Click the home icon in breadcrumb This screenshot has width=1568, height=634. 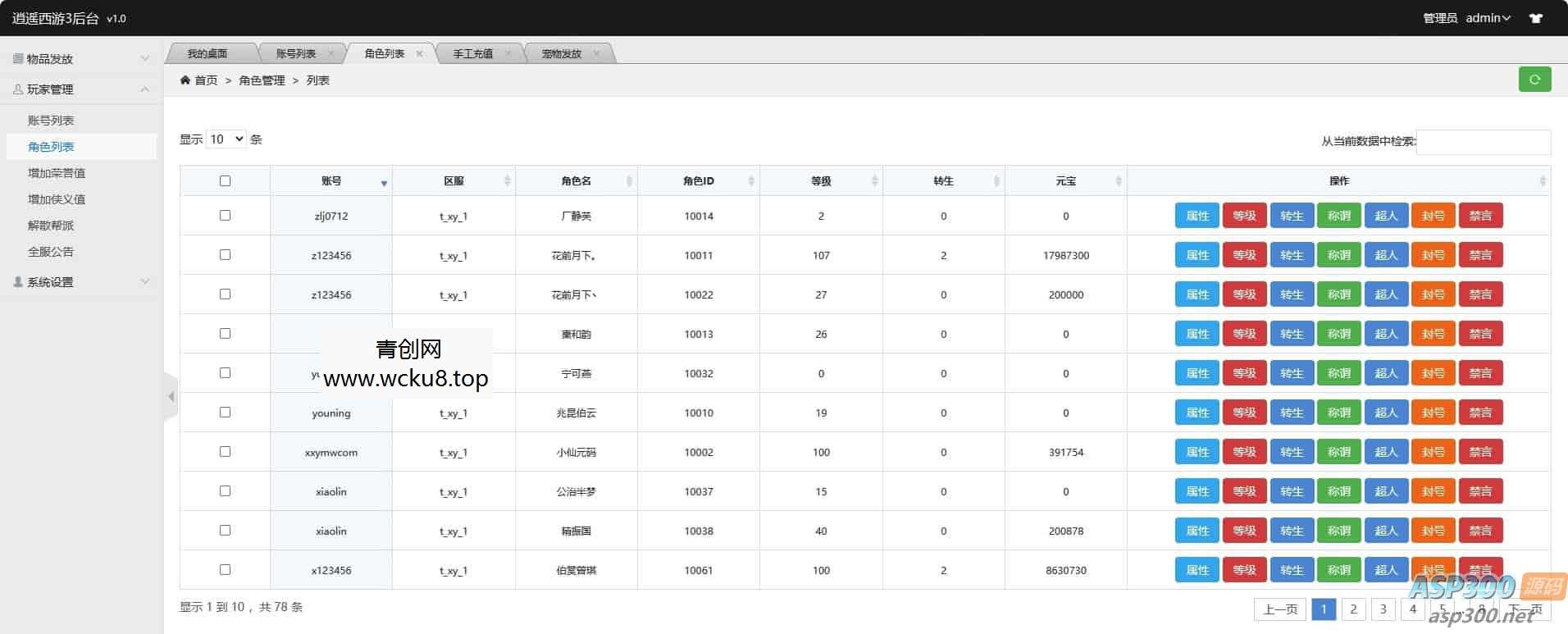coord(185,80)
